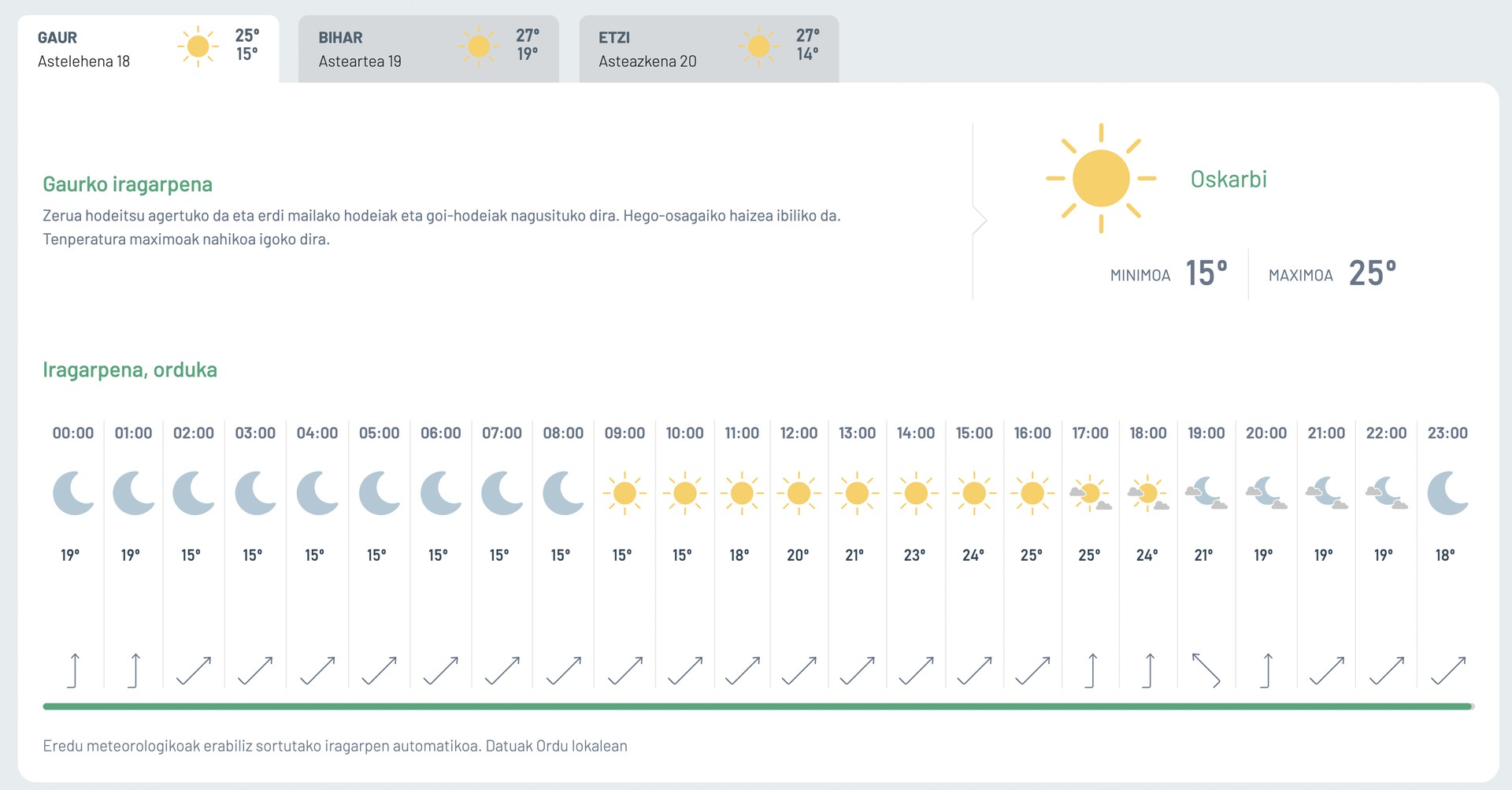Click the Eredu meteorologikoak footer note
This screenshot has height=790, width=1512.
(x=335, y=746)
